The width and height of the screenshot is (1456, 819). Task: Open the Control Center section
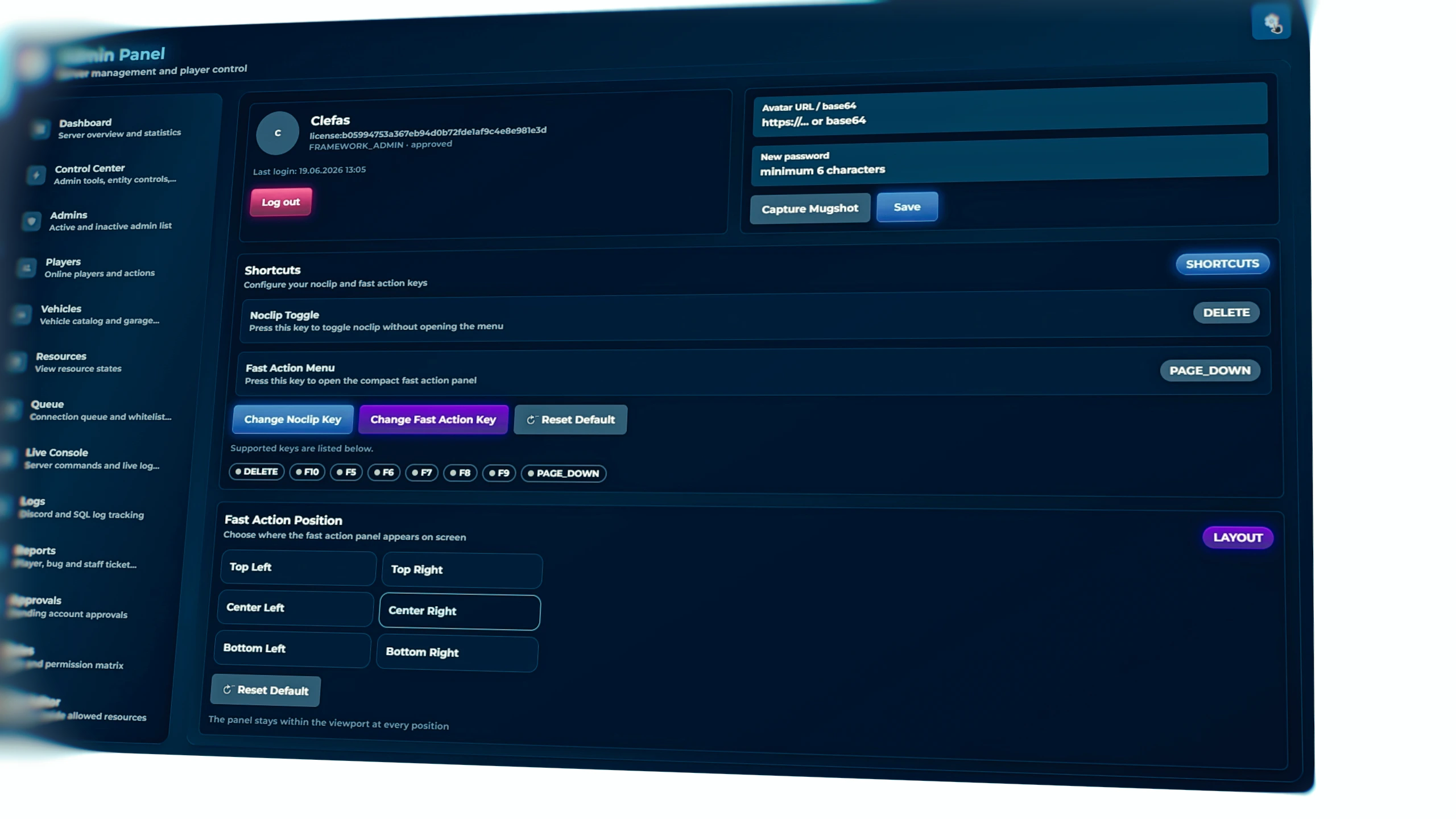coord(114,174)
